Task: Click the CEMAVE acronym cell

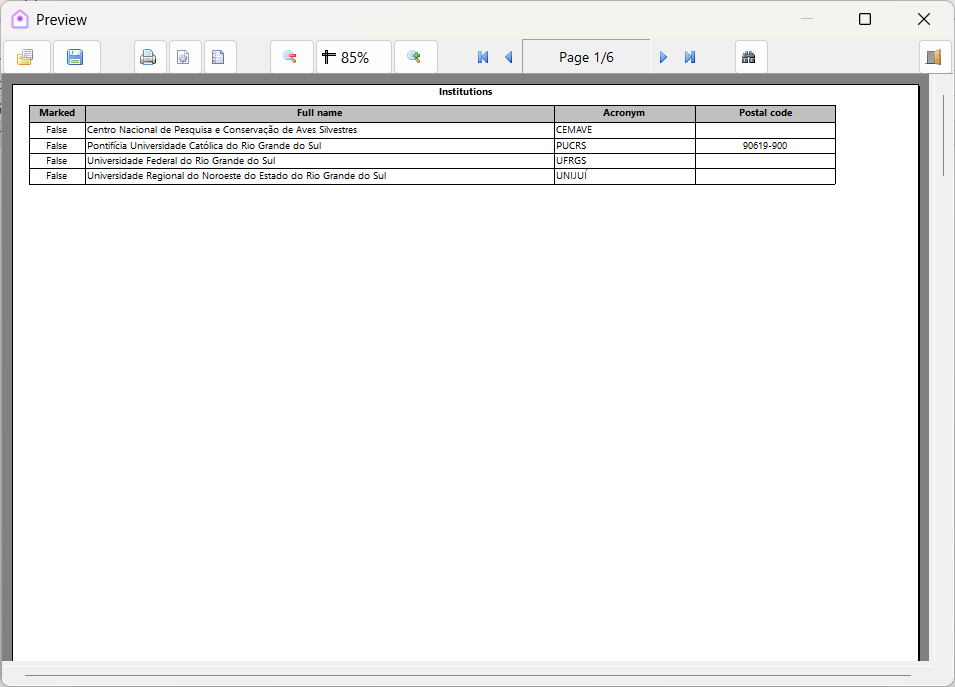Action: click(625, 130)
